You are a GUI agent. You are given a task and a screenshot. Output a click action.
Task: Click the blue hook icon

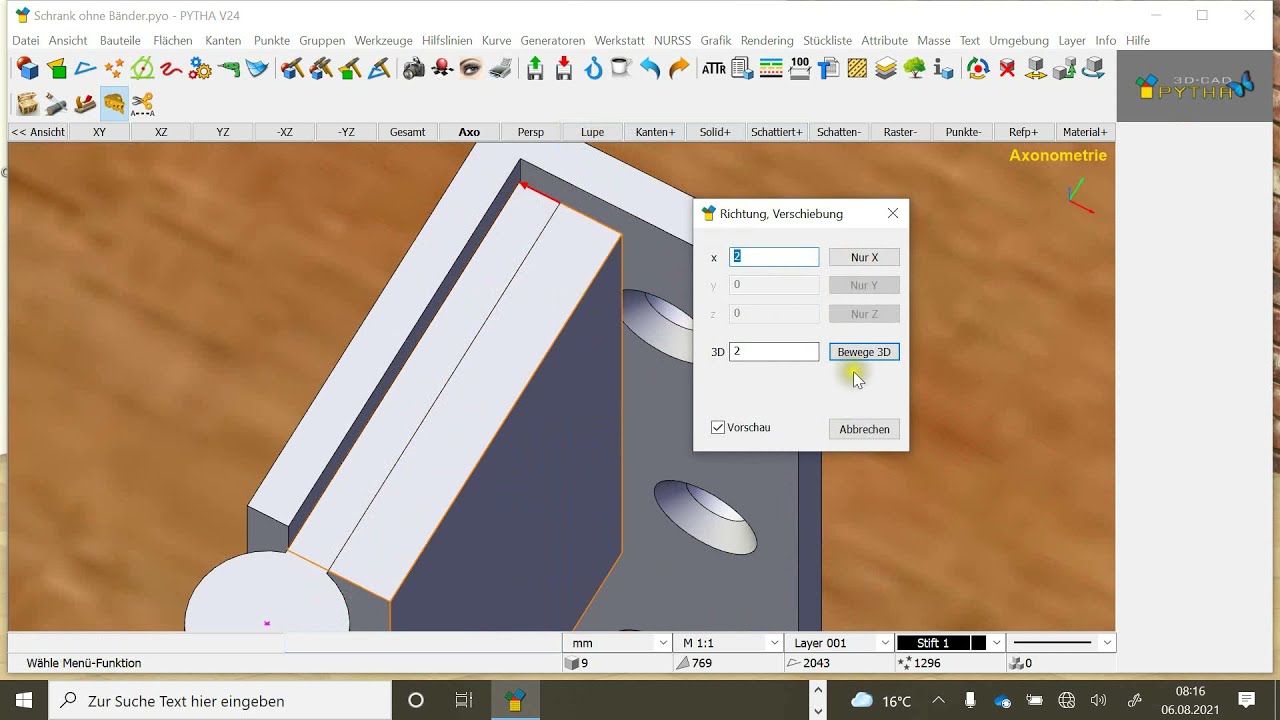pos(593,69)
